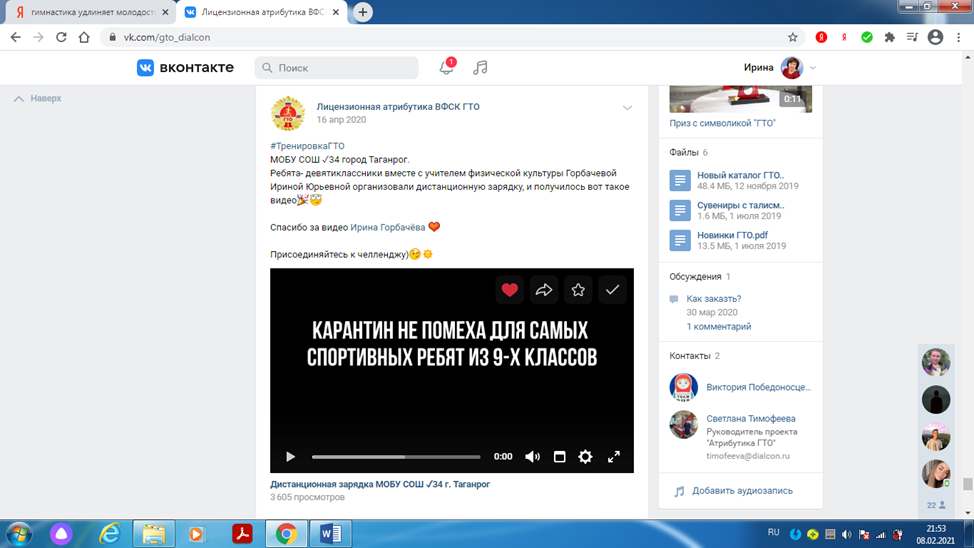Click the VK notifications bell icon
Image resolution: width=974 pixels, height=548 pixels.
tap(446, 67)
